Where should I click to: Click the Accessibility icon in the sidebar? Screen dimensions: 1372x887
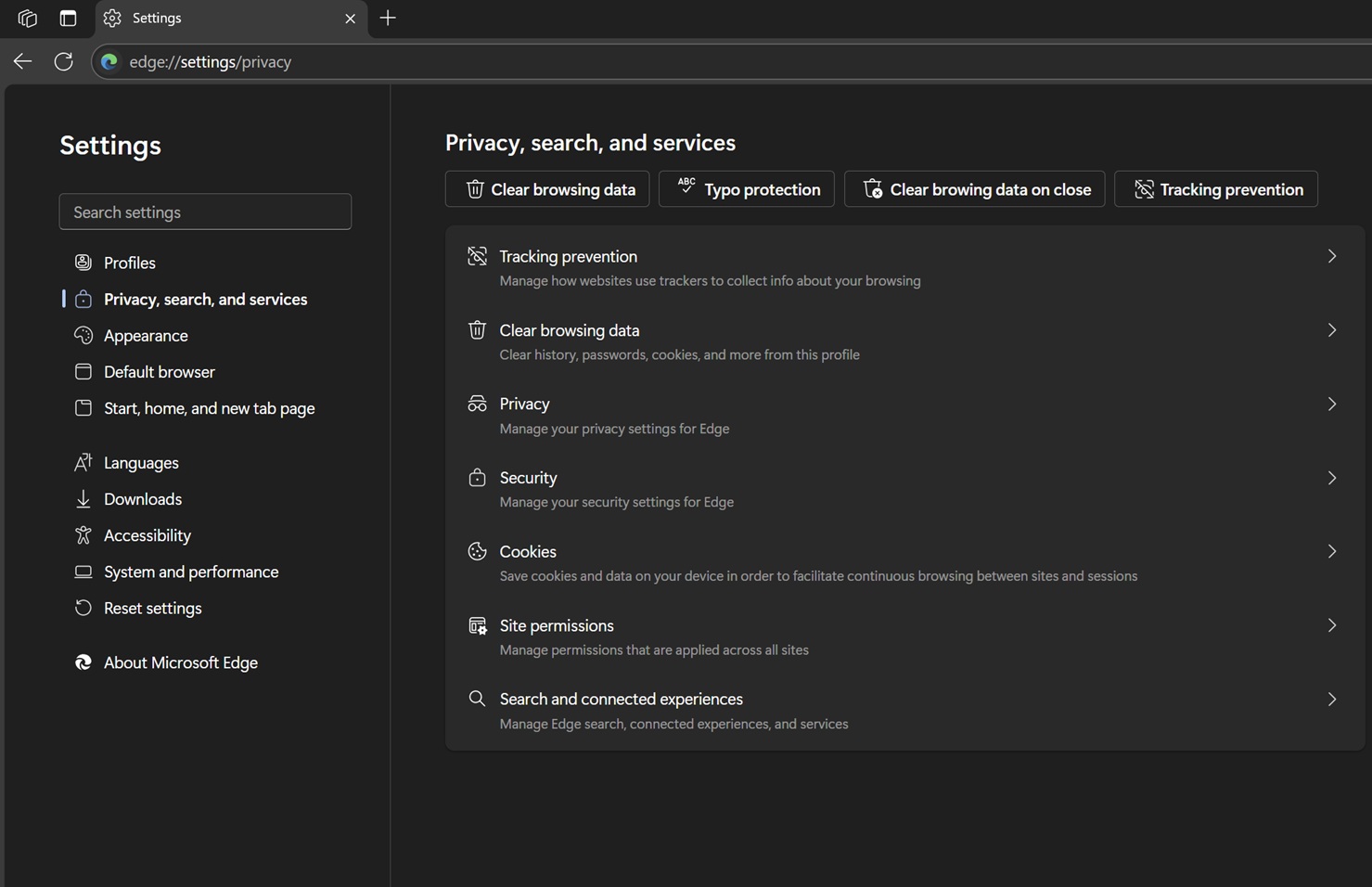click(83, 534)
